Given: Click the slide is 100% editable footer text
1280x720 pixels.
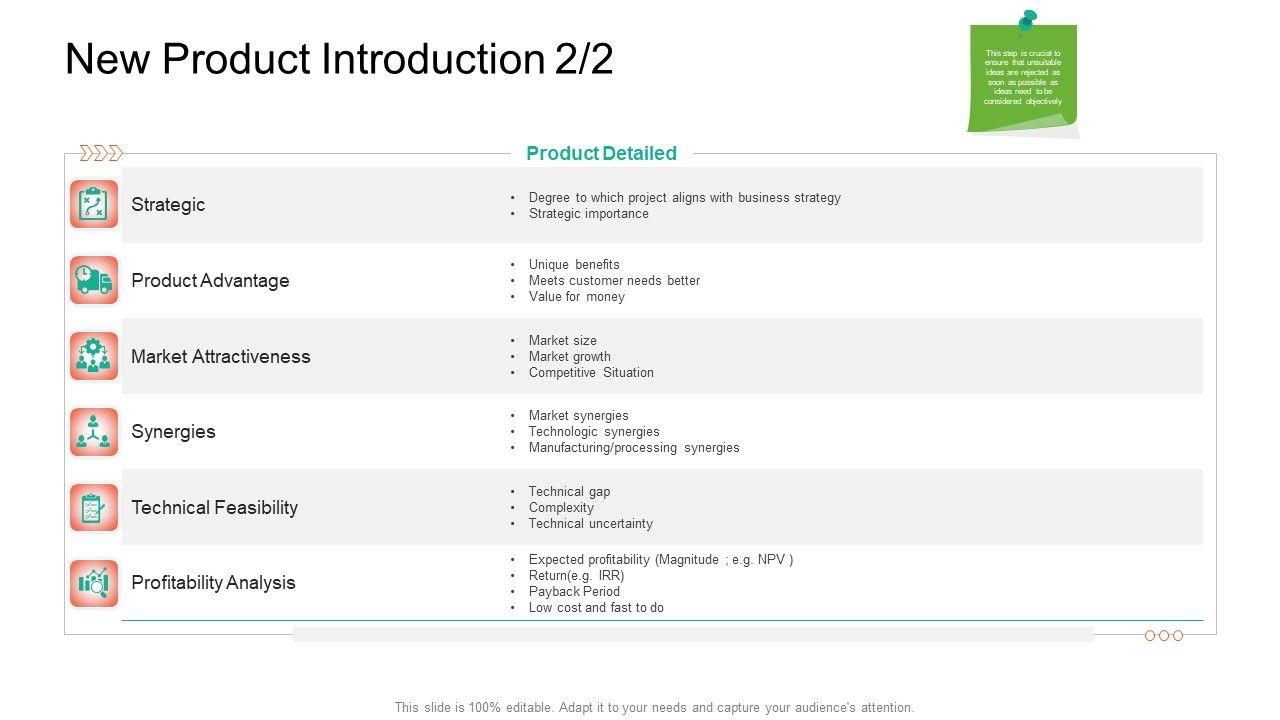Looking at the screenshot, I should click(x=654, y=707).
